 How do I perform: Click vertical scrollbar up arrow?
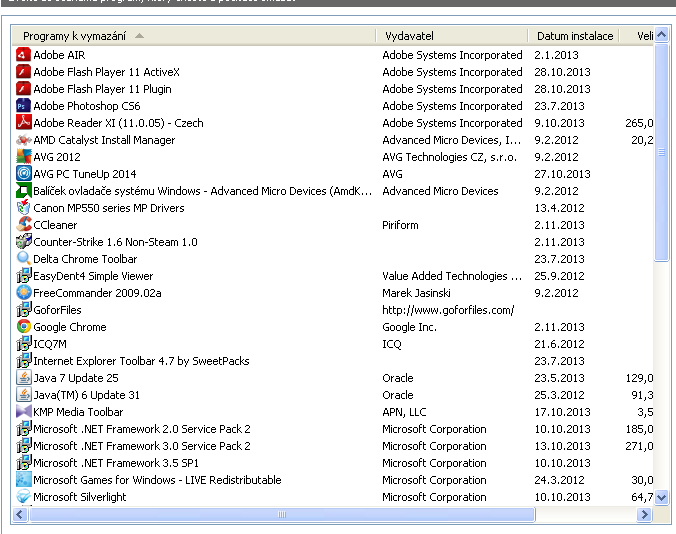coord(661,34)
